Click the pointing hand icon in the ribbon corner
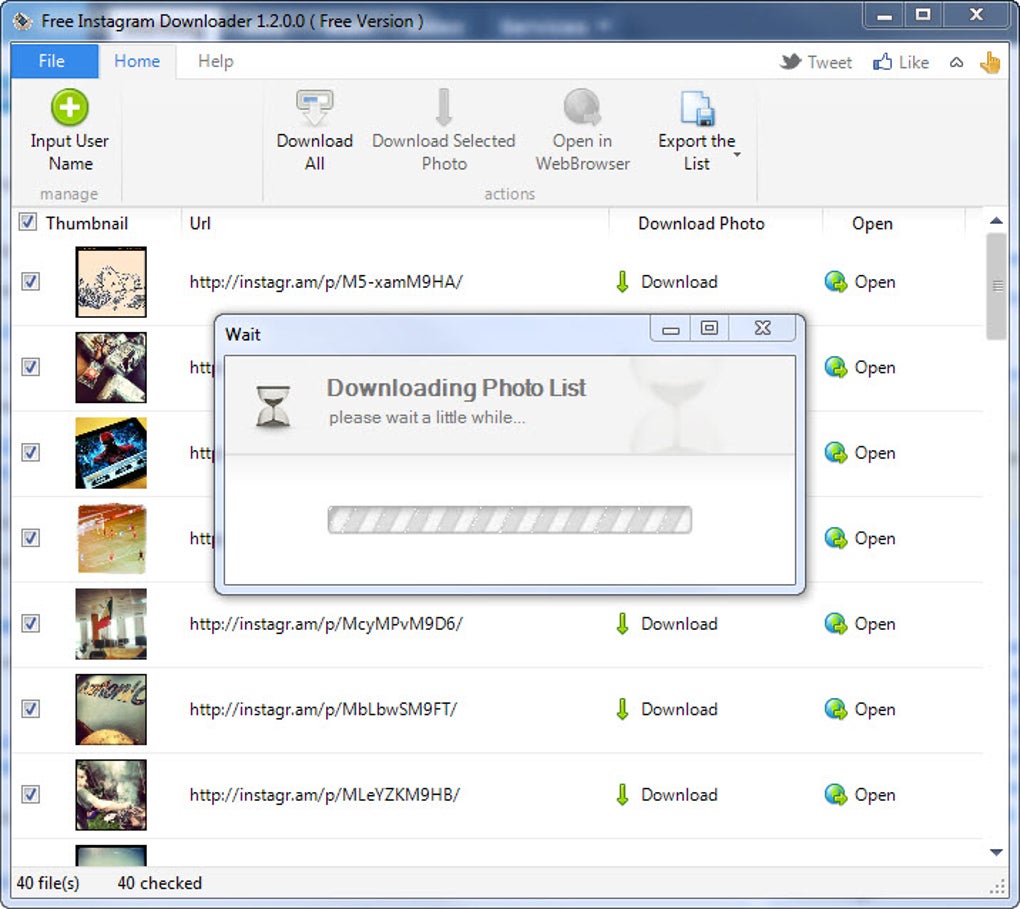 click(990, 62)
